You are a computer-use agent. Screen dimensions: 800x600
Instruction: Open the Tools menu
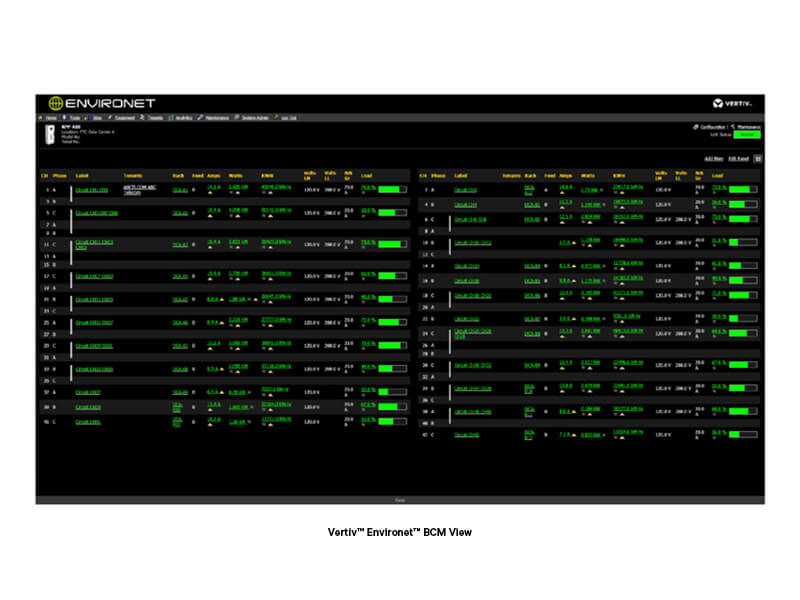click(74, 118)
